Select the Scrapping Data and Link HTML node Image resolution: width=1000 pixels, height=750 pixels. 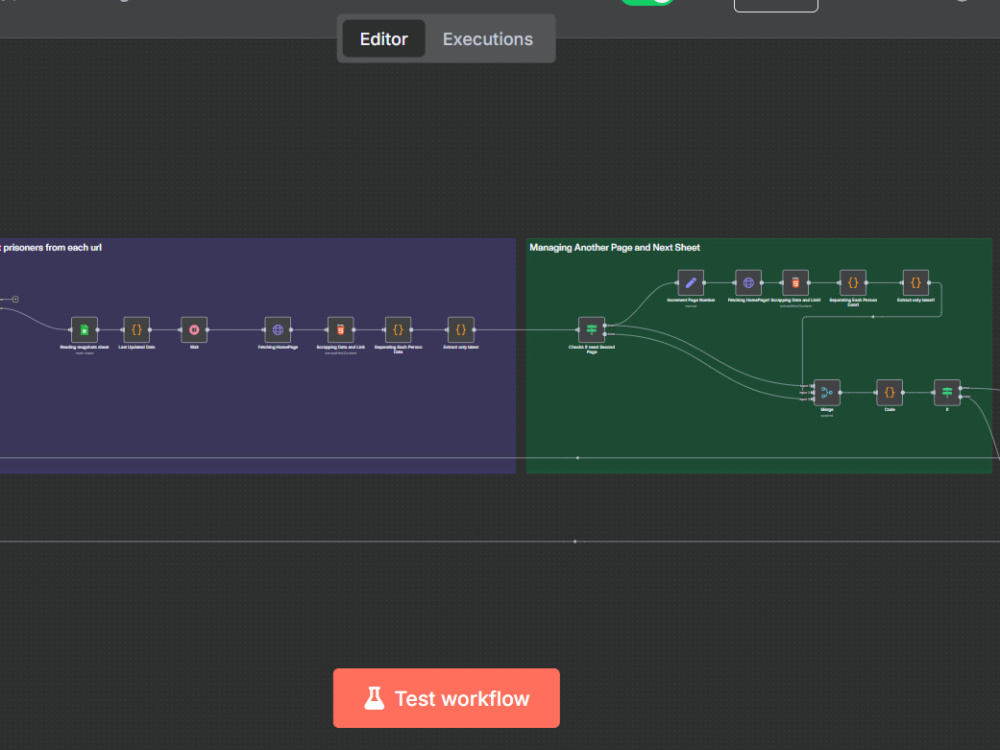tap(341, 330)
